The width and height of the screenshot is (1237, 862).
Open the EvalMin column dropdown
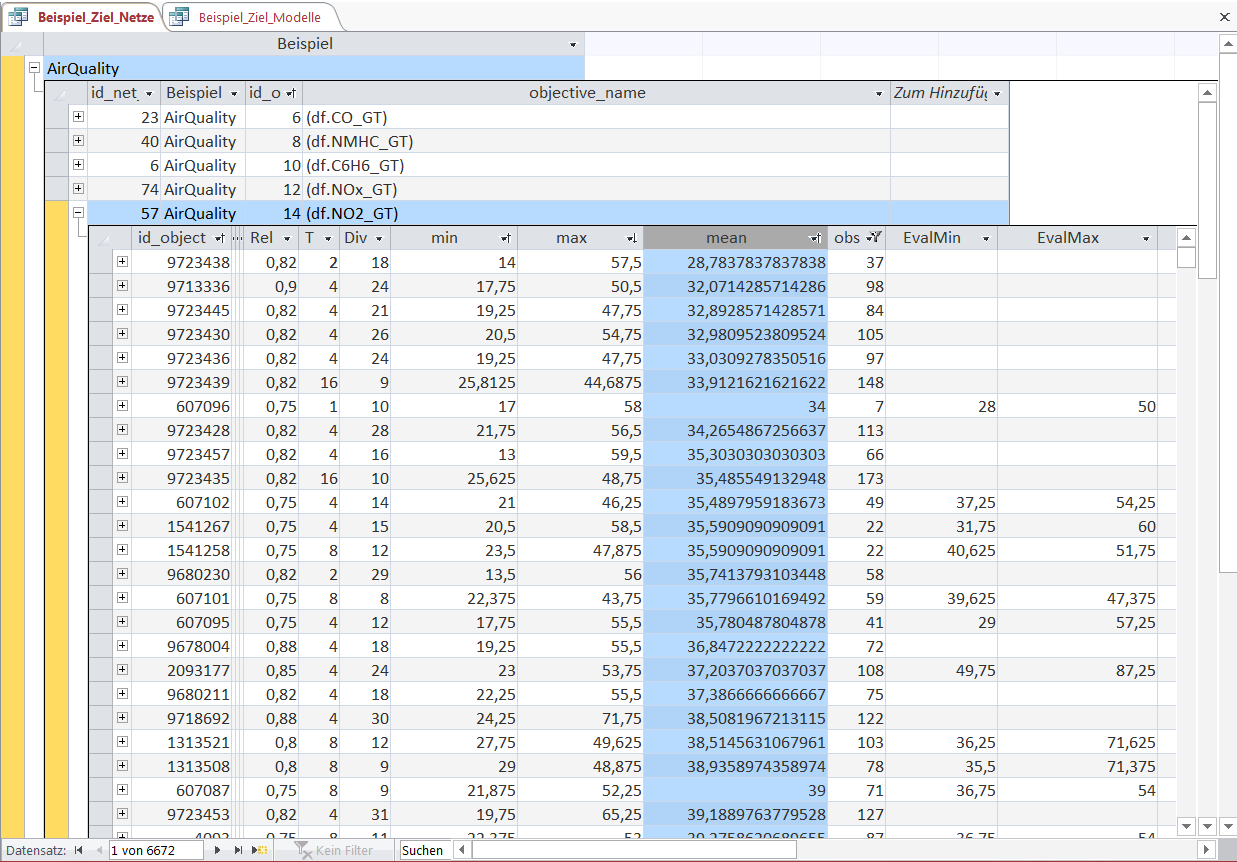tap(985, 238)
